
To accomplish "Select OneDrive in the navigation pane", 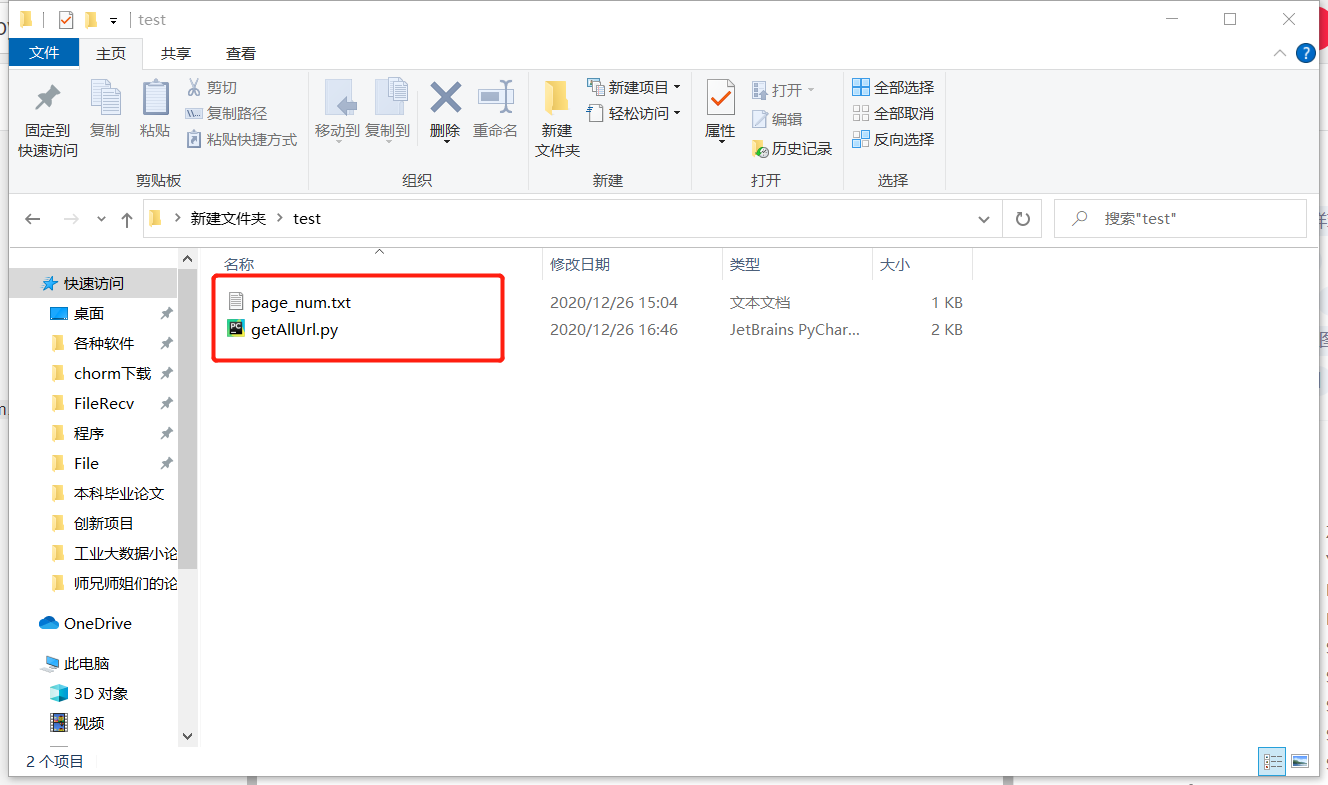I will point(98,624).
